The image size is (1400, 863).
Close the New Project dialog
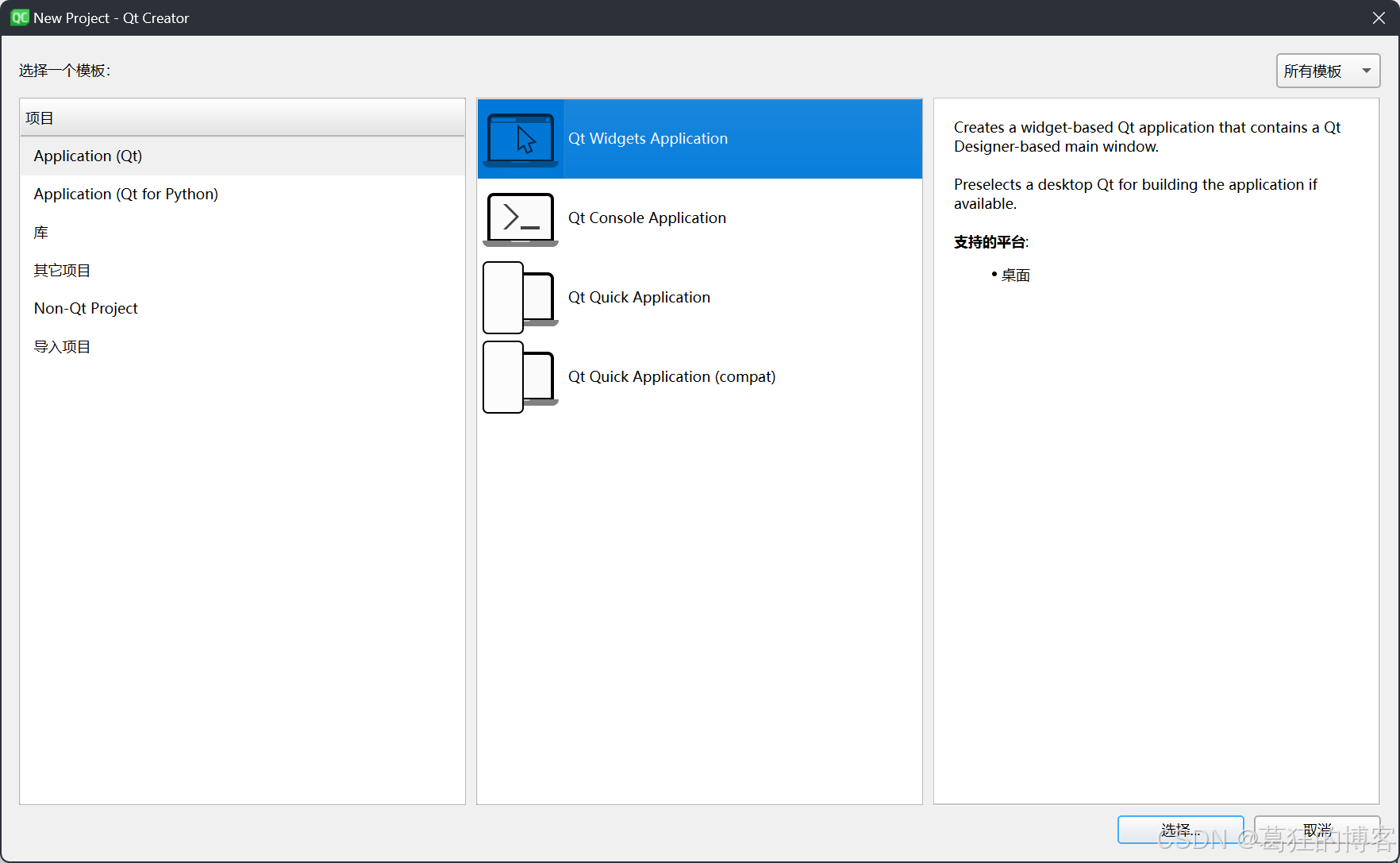coord(1379,17)
